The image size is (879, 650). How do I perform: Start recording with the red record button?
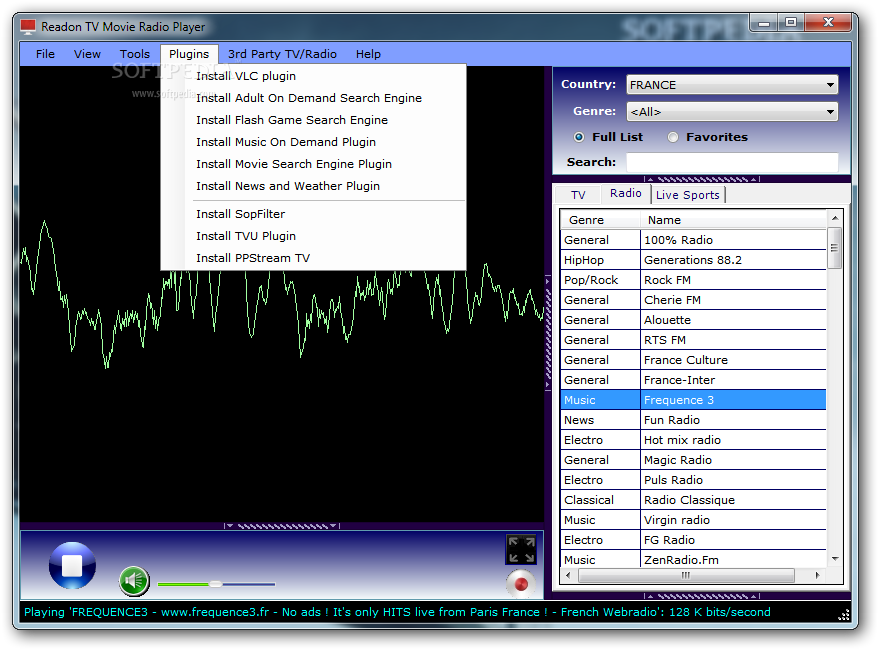coord(521,584)
